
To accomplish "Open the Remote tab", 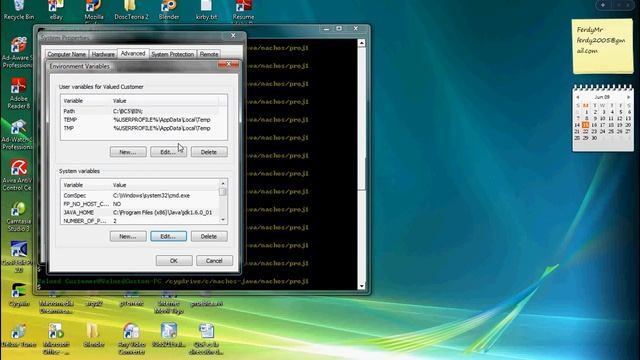I will pyautogui.click(x=209, y=54).
